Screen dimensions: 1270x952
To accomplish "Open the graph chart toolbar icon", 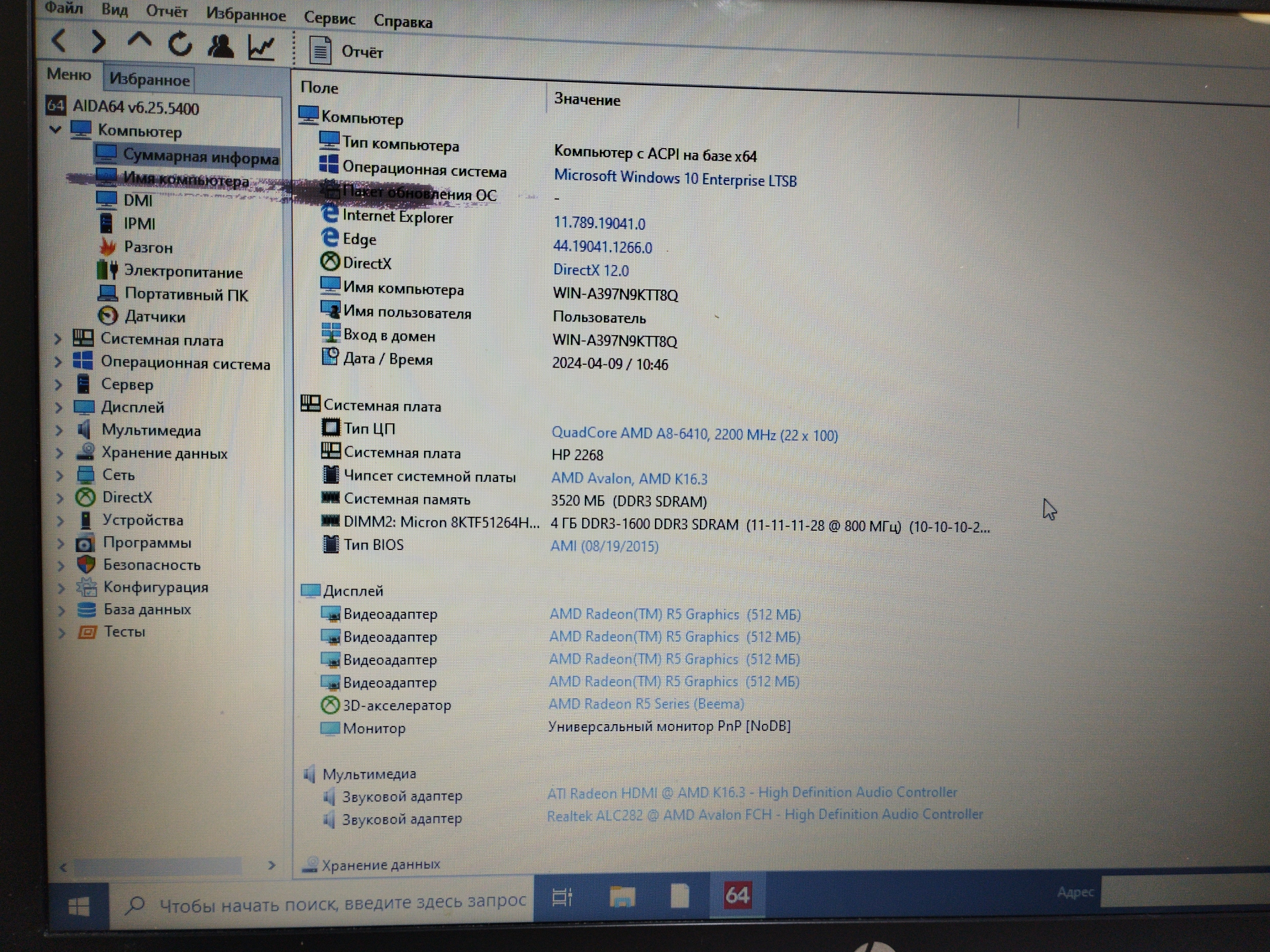I will click(x=261, y=47).
